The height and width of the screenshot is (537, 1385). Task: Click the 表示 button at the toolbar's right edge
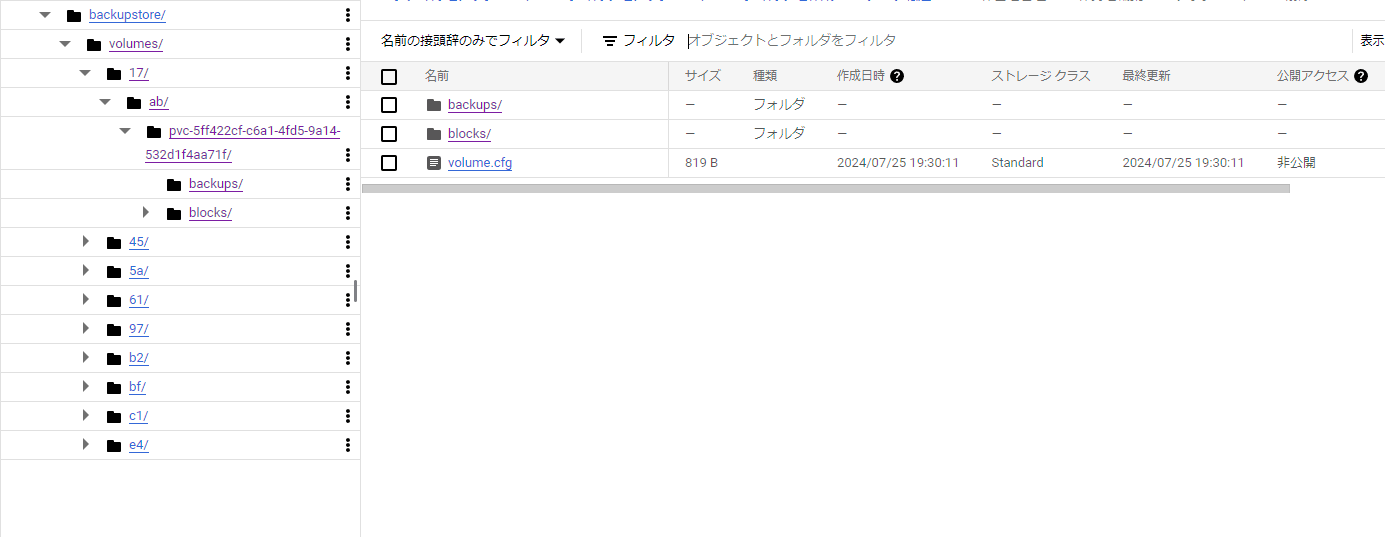(1371, 41)
